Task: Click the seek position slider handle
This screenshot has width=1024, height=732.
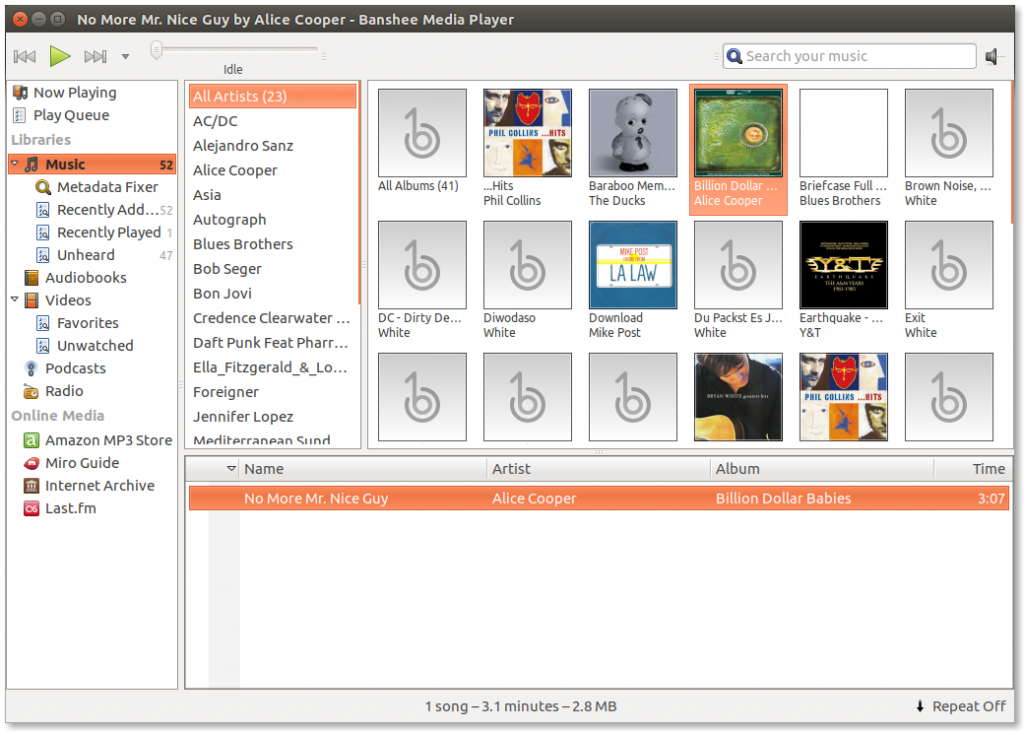Action: (156, 50)
